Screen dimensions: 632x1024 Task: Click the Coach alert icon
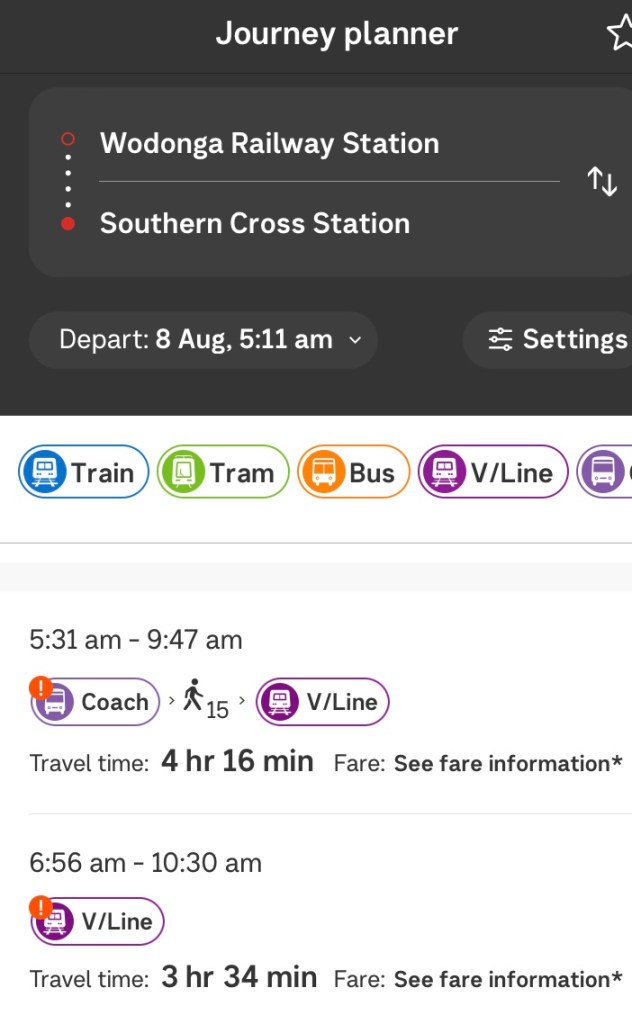pos(41,688)
